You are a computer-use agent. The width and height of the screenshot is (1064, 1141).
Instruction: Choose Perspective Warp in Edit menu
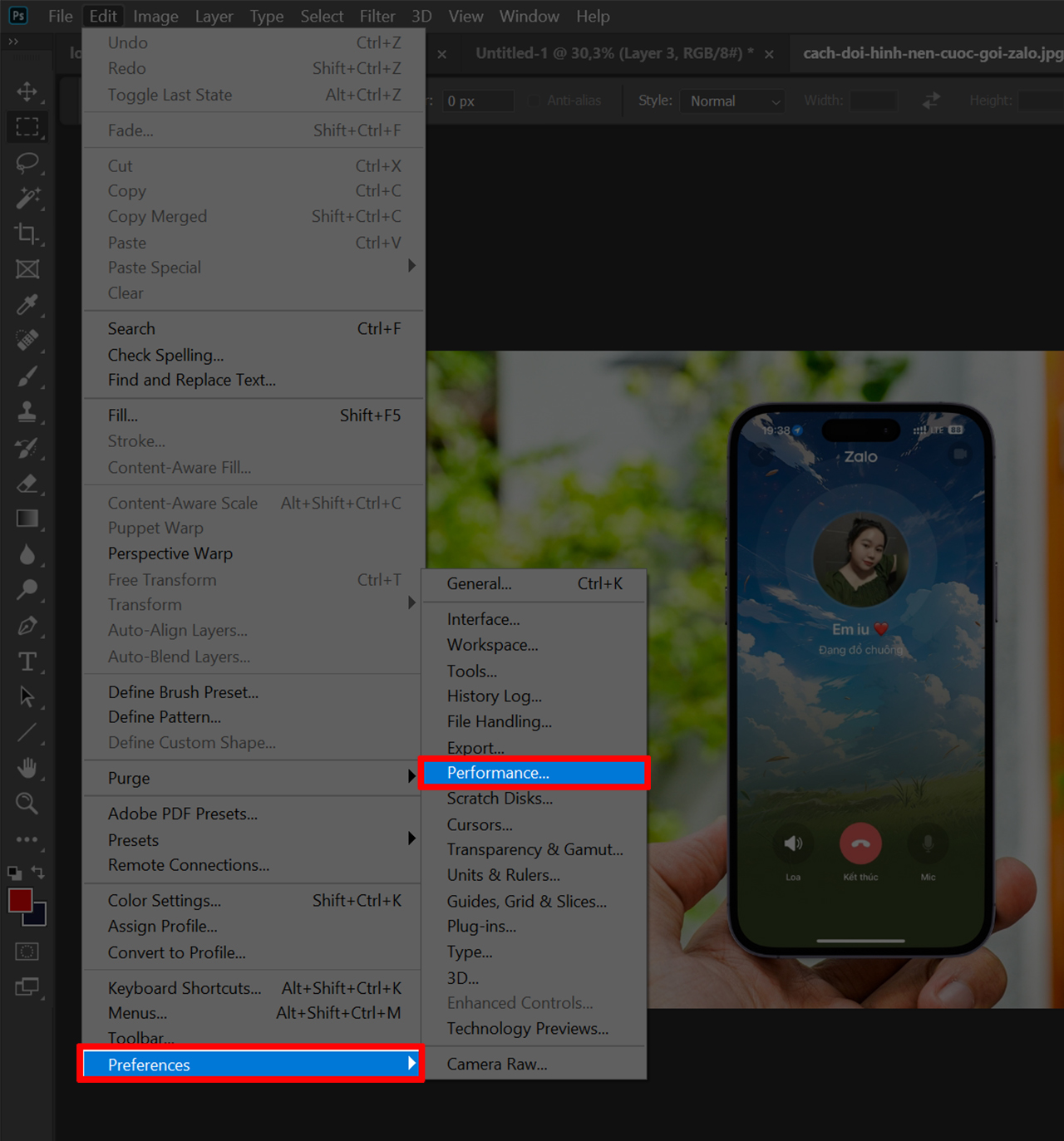pyautogui.click(x=254, y=553)
